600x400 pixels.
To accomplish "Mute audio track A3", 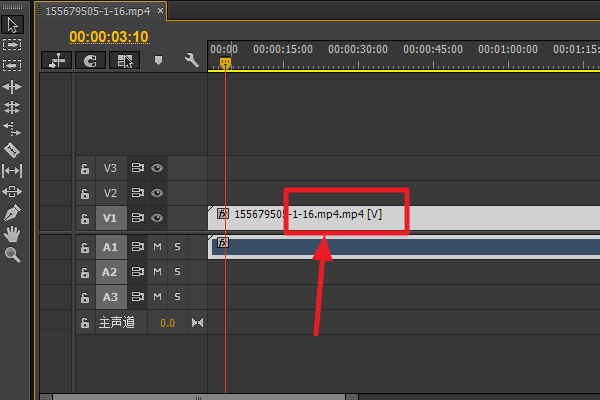I will [157, 297].
